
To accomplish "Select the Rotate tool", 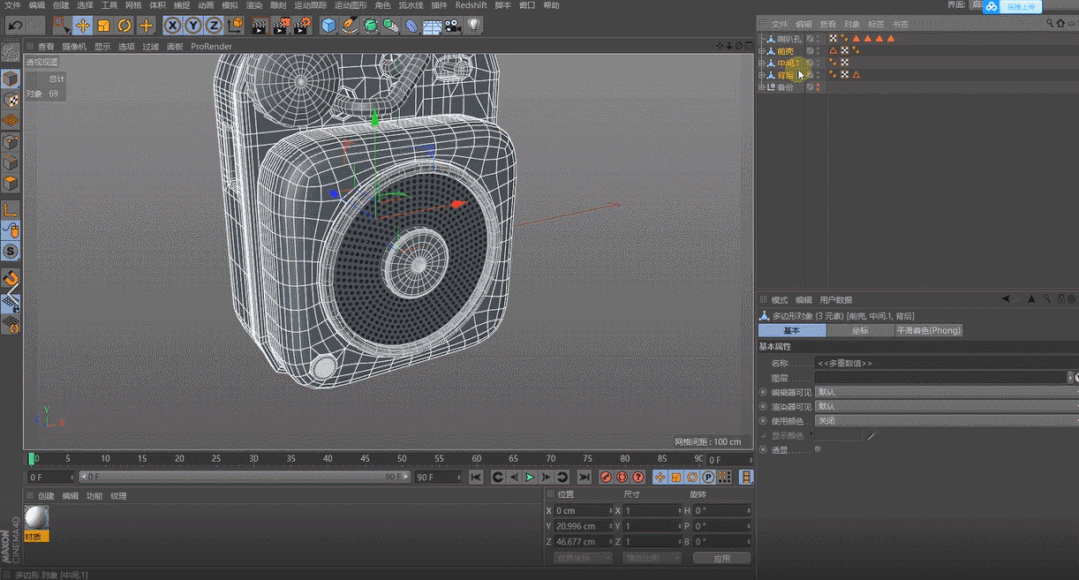I will [125, 25].
